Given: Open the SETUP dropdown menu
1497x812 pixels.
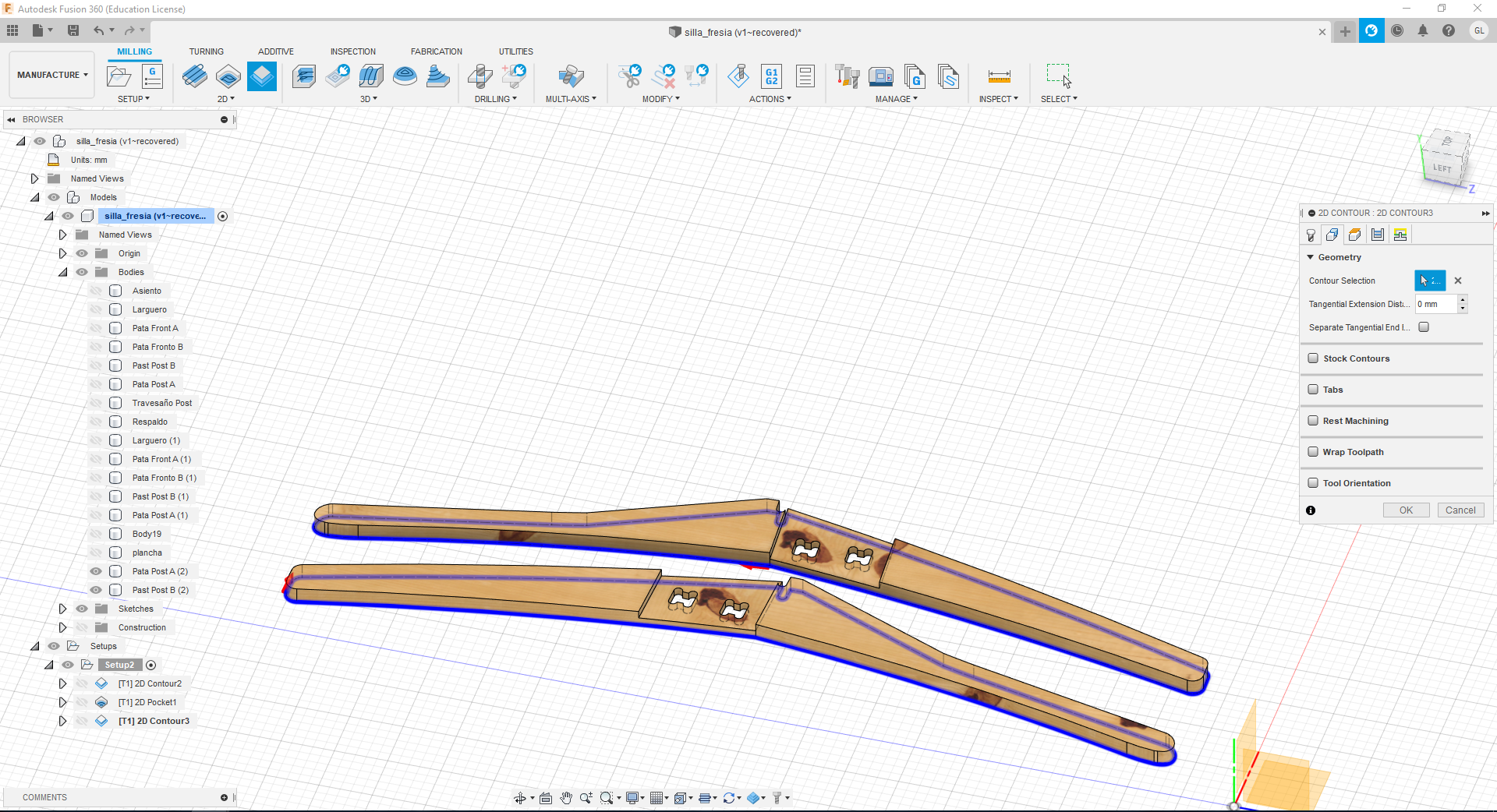Looking at the screenshot, I should click(x=133, y=99).
